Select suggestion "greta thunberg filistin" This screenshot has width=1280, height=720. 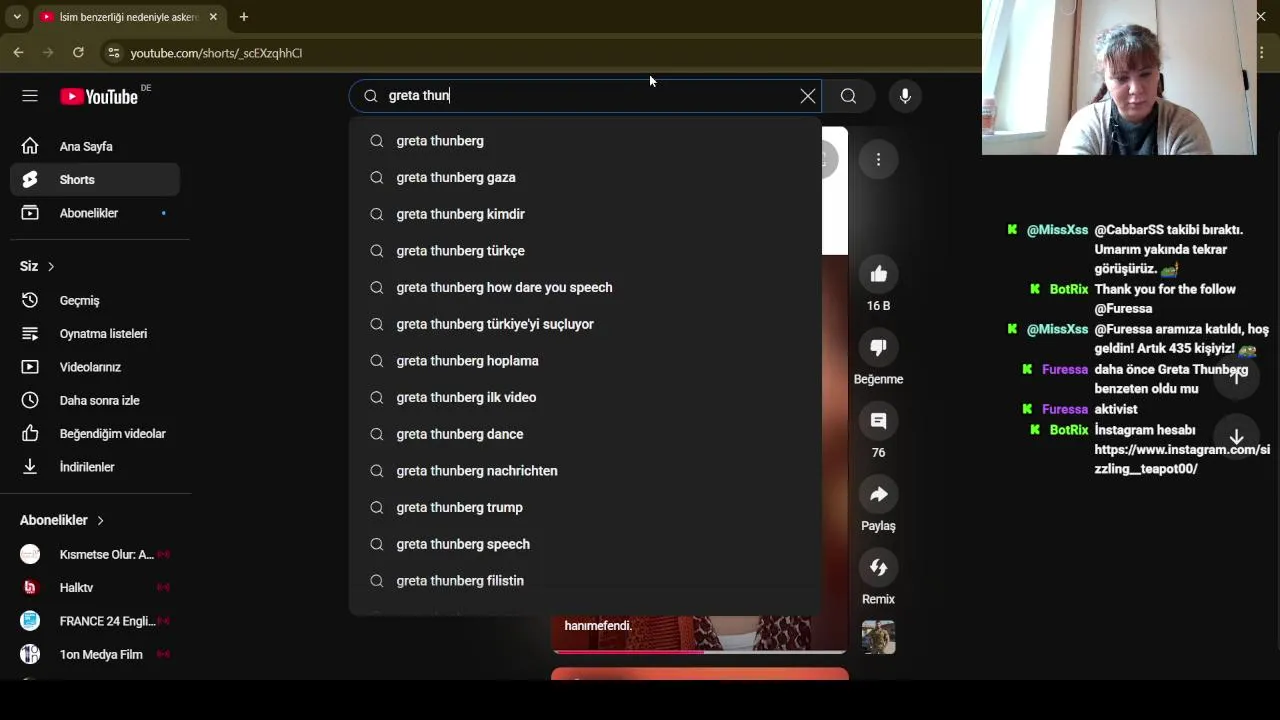(x=585, y=581)
